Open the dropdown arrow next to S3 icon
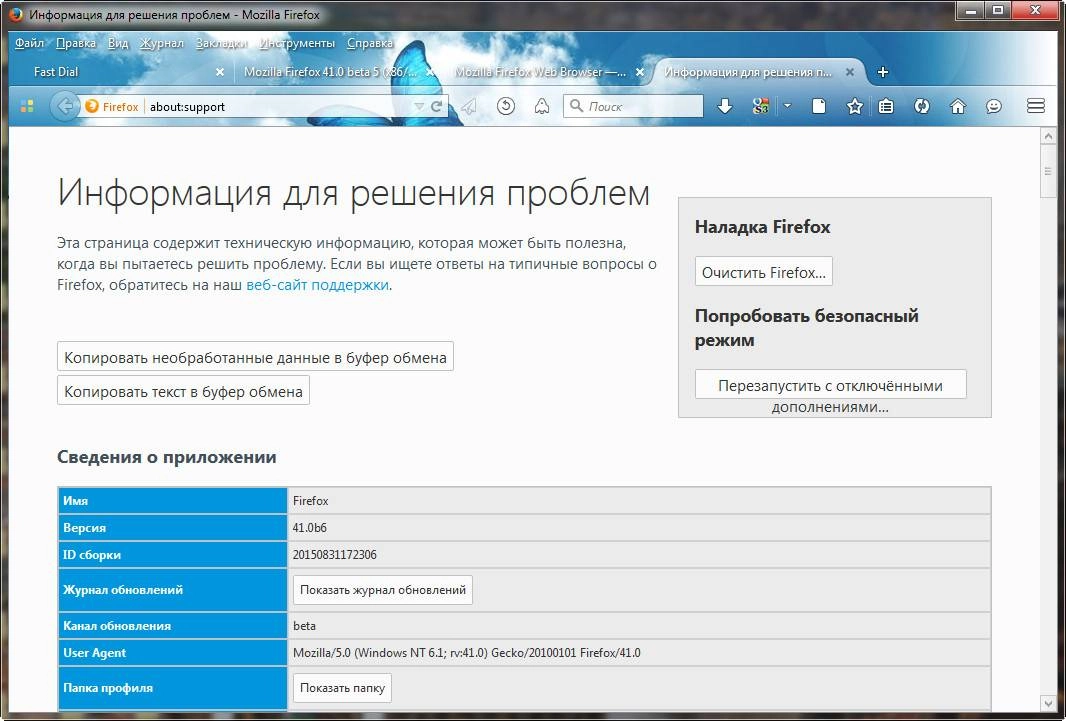Screen dimensions: 1066x721 pyautogui.click(x=787, y=107)
